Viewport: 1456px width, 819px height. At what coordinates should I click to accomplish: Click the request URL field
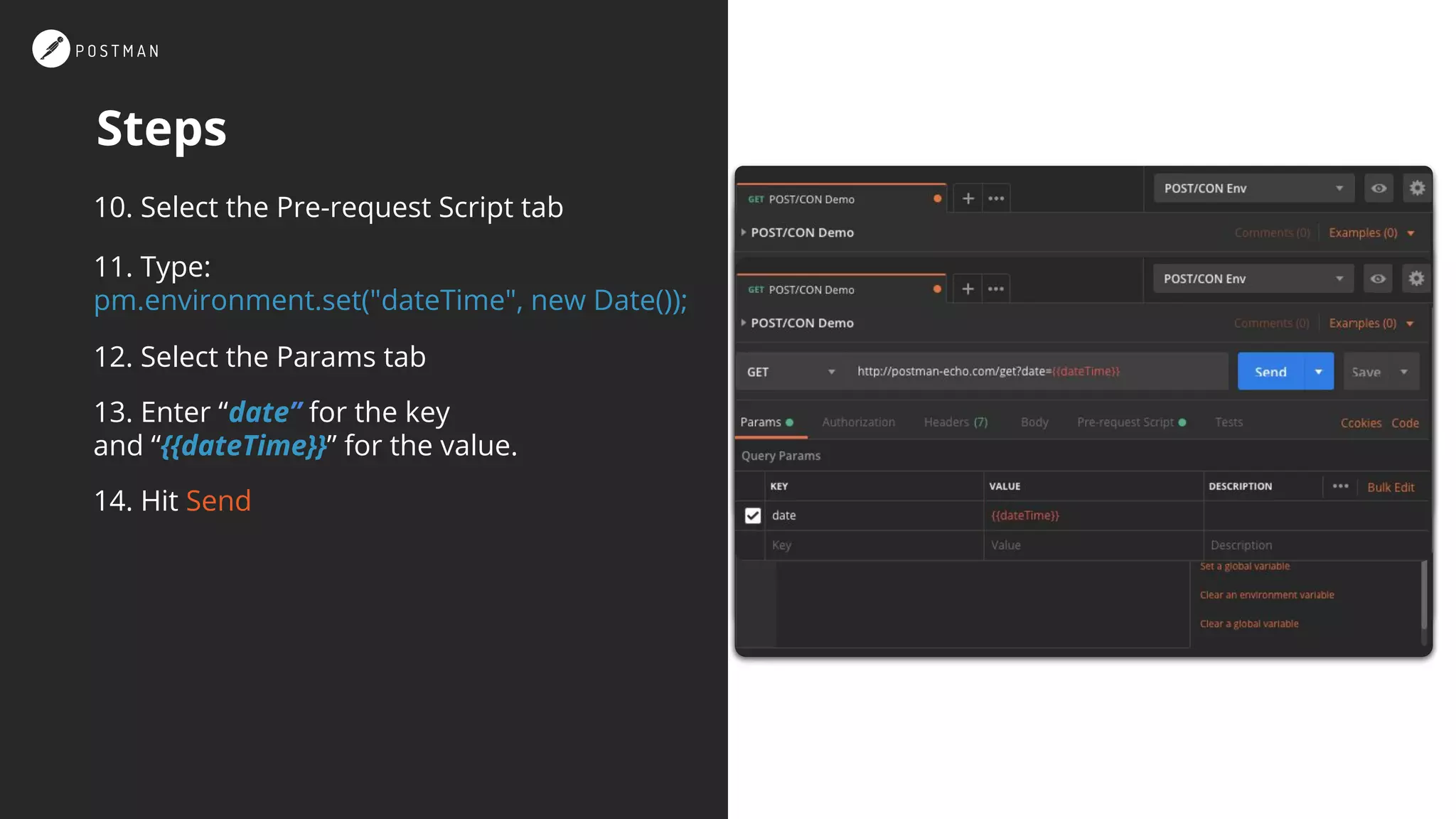[x=1038, y=372]
